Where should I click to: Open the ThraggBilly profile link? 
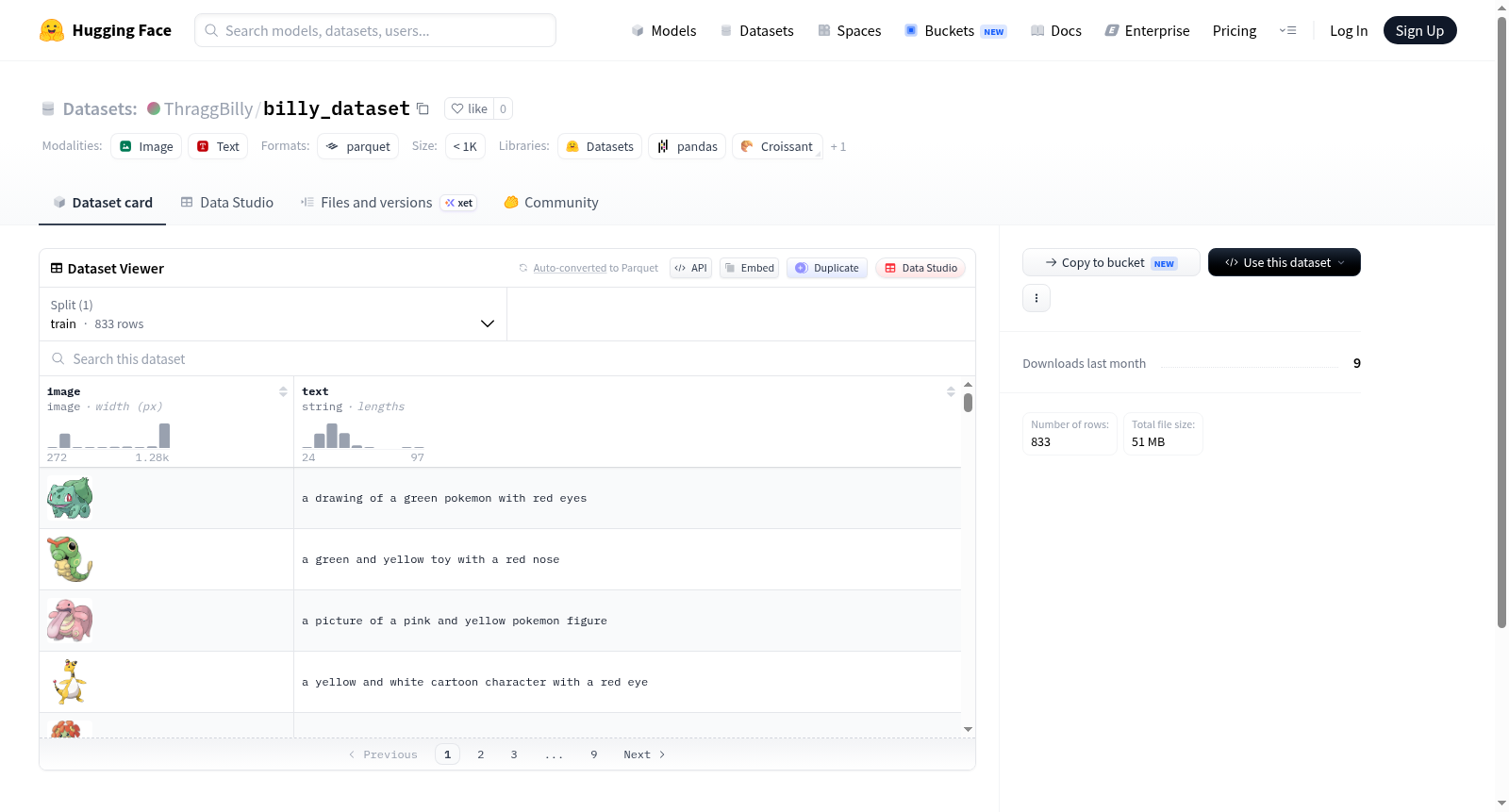tap(208, 108)
